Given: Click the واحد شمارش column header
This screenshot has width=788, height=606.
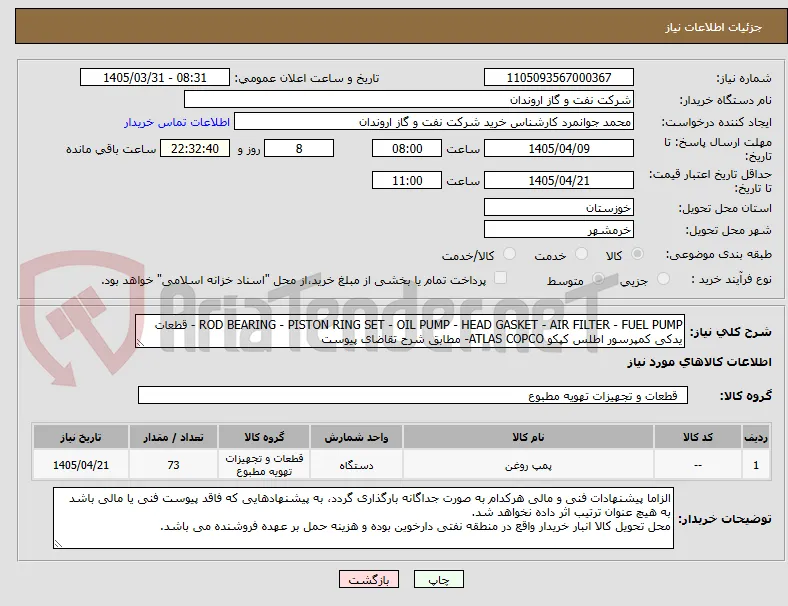Looking at the screenshot, I should click(356, 437).
